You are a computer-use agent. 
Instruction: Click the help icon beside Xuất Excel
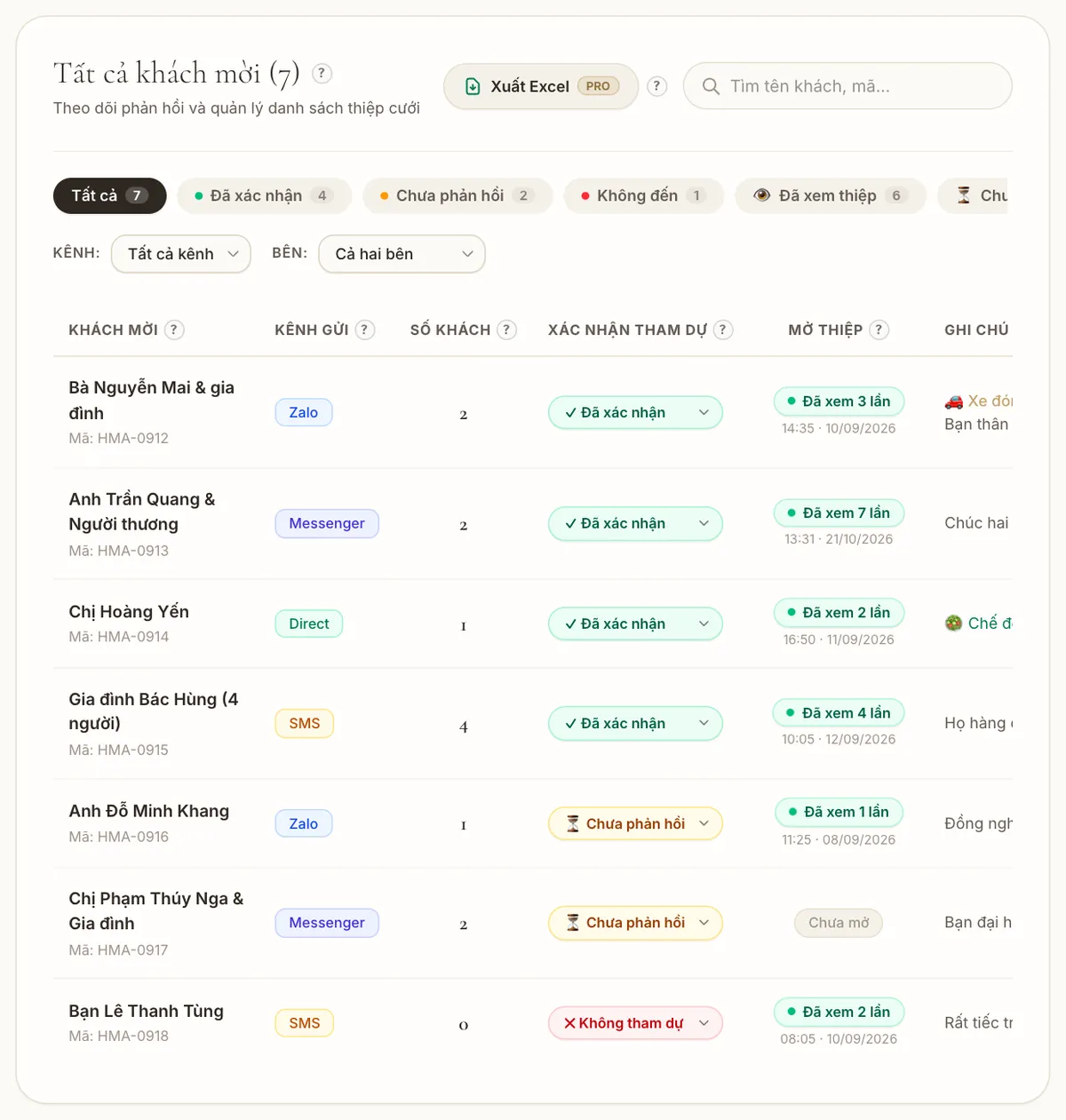coord(656,86)
